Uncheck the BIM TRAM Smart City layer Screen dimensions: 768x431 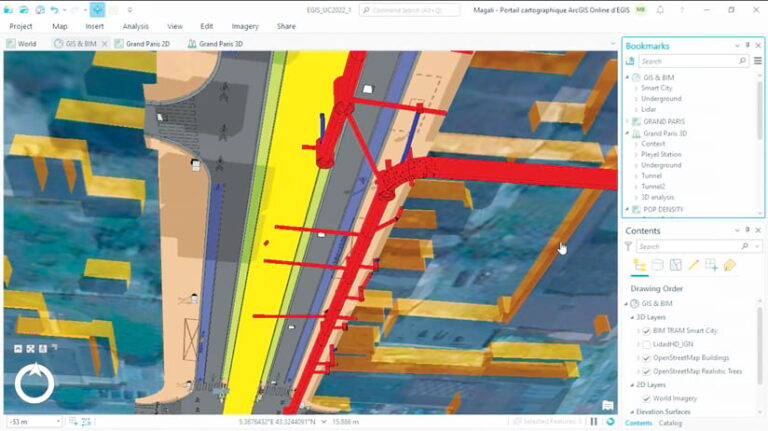tap(646, 331)
